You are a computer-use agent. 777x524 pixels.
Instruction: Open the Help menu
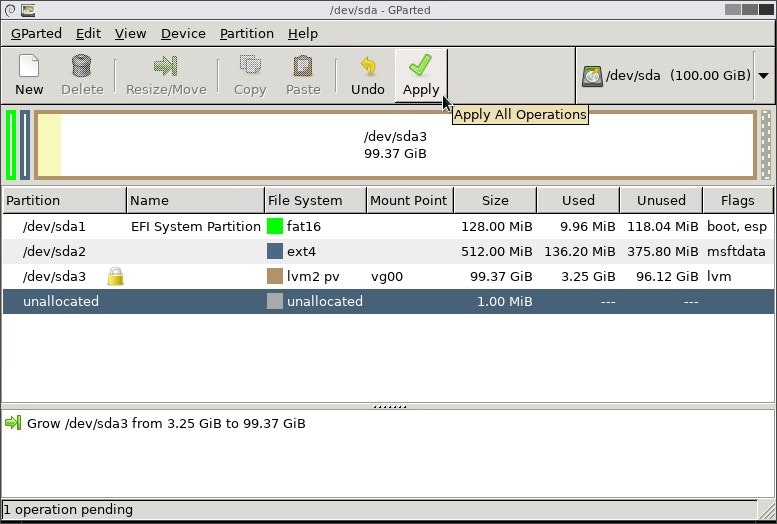coord(303,34)
